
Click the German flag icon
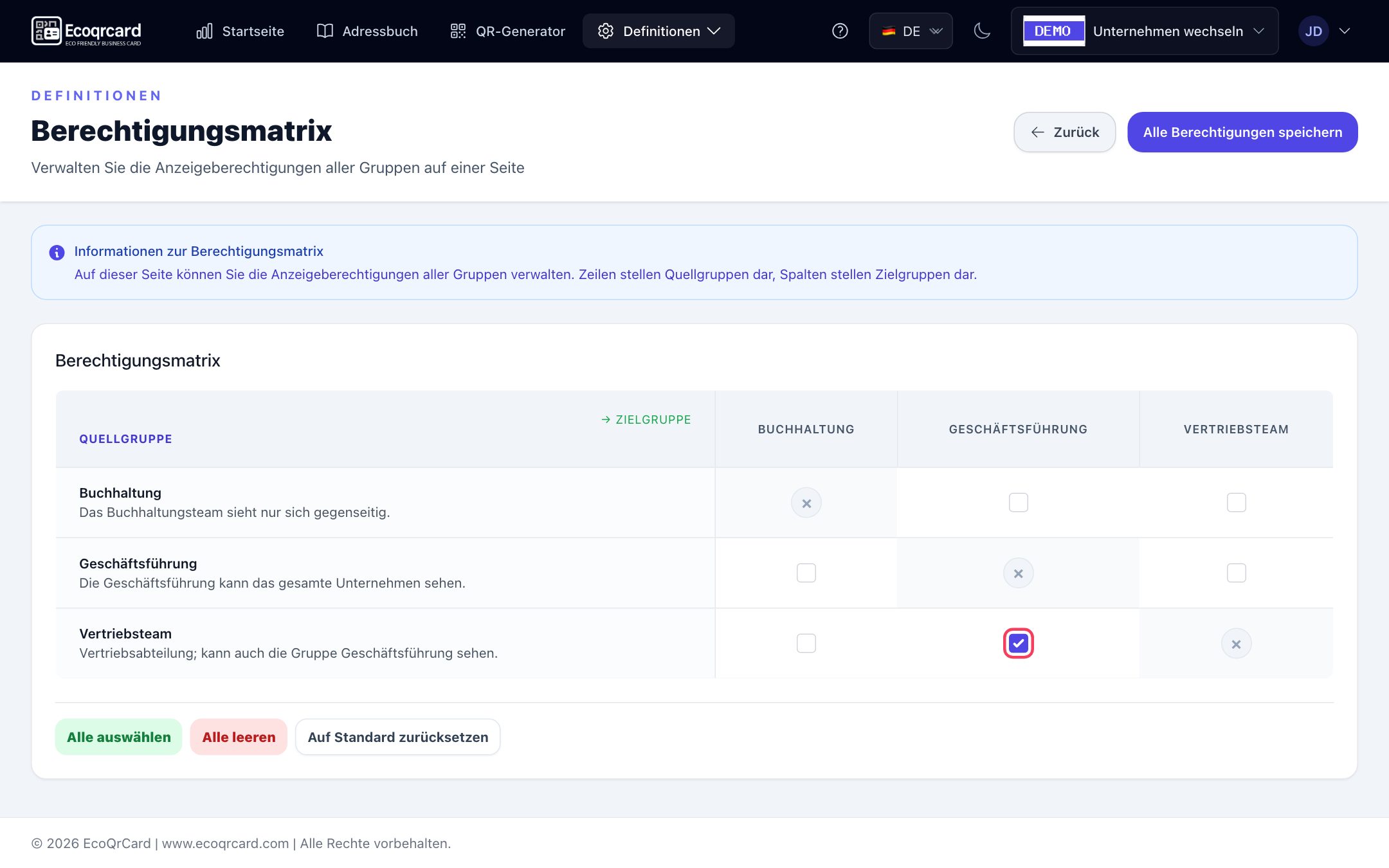pyautogui.click(x=889, y=31)
